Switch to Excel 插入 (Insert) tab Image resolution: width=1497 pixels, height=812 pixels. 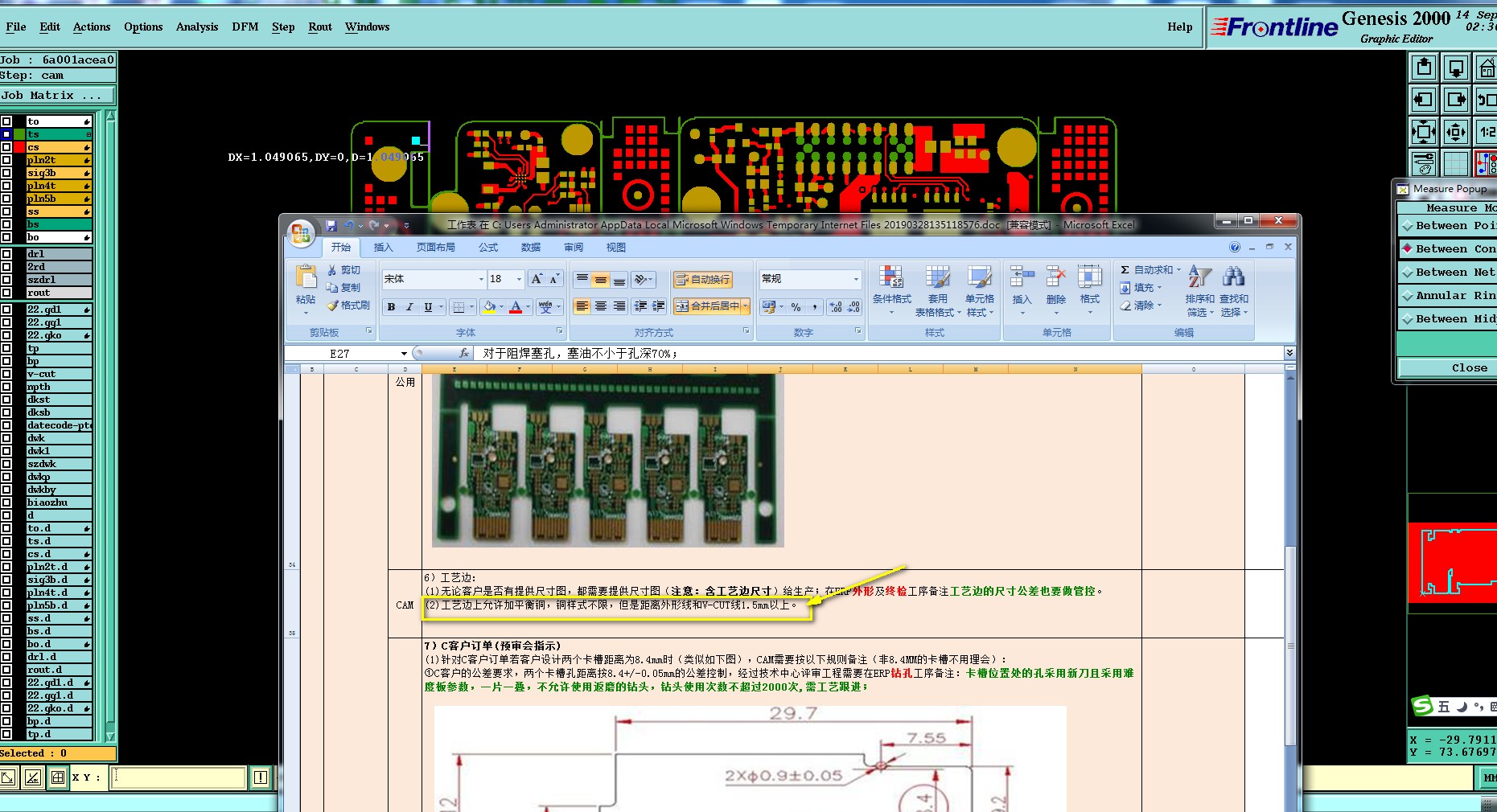(384, 248)
